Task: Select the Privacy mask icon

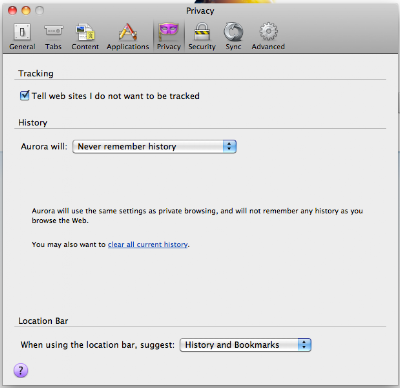Action: tap(169, 32)
